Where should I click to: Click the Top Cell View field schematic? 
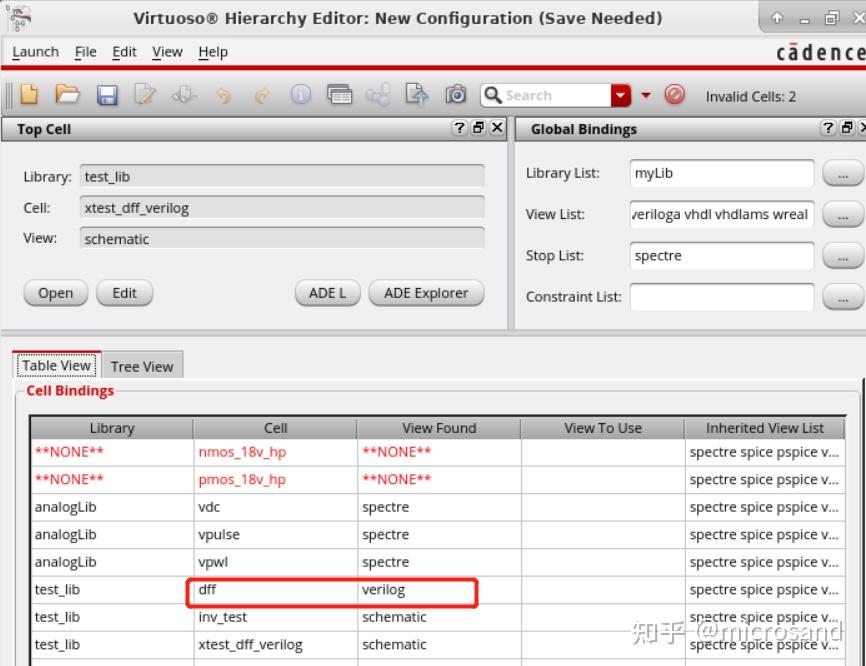[x=282, y=239]
